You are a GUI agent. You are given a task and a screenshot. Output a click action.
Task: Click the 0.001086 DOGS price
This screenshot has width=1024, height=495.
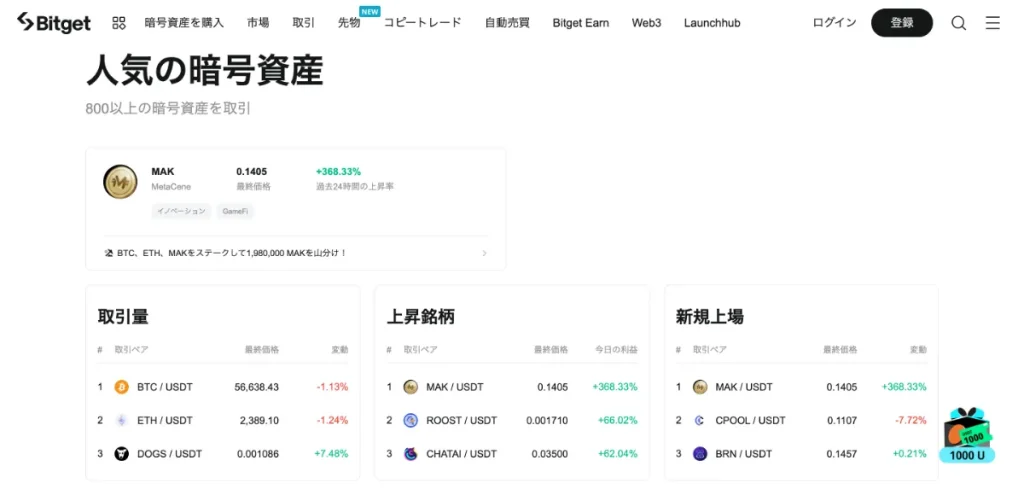click(258, 454)
